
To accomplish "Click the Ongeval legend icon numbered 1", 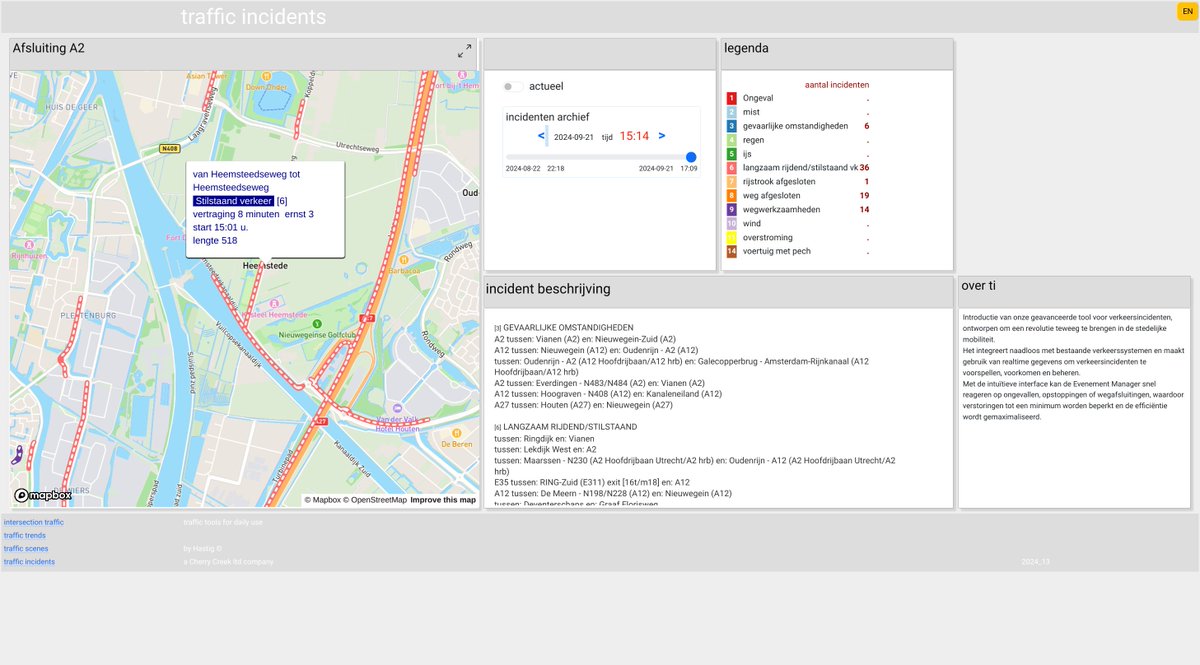I will 731,97.
